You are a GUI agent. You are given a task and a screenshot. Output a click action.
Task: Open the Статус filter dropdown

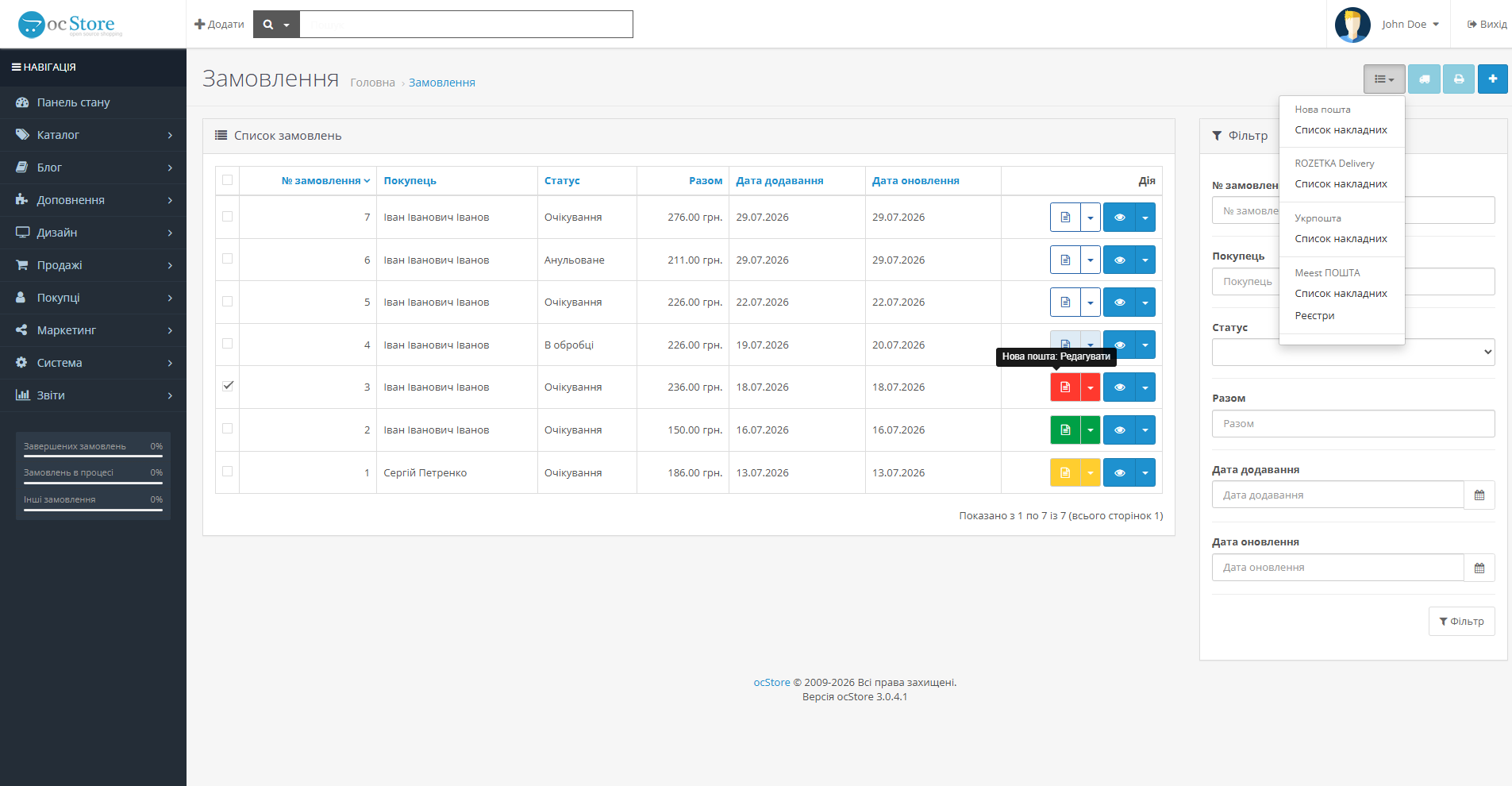tap(1353, 353)
